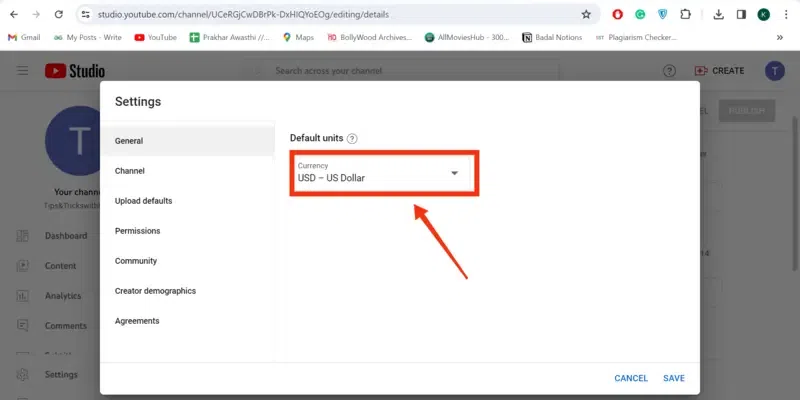Click Default units help icon

point(352,138)
